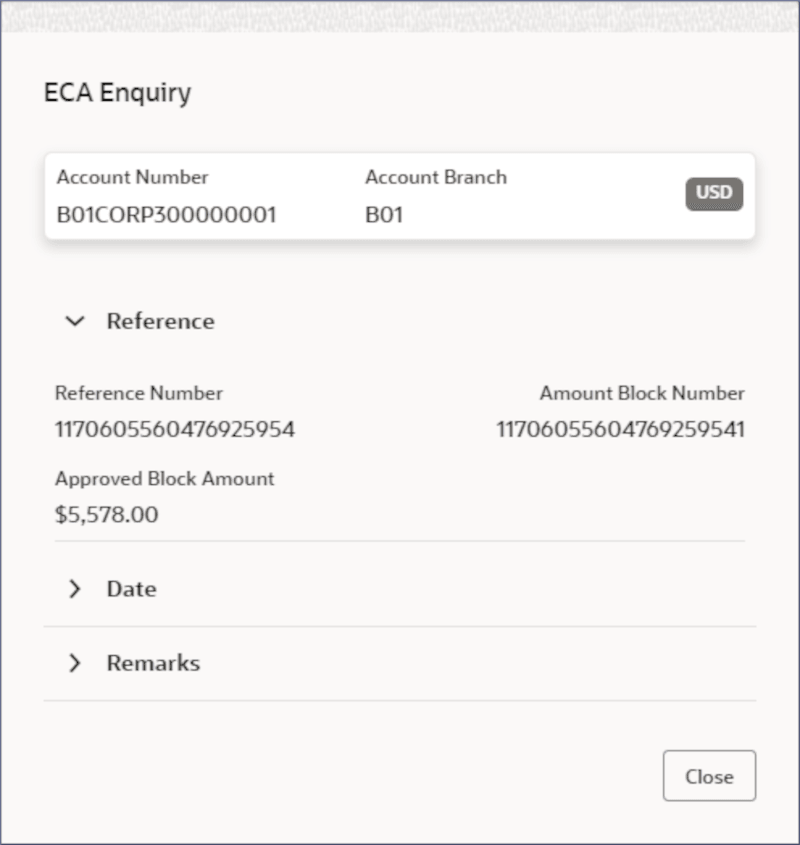
Task: Collapse the Reference section chevron
Action: (x=74, y=321)
